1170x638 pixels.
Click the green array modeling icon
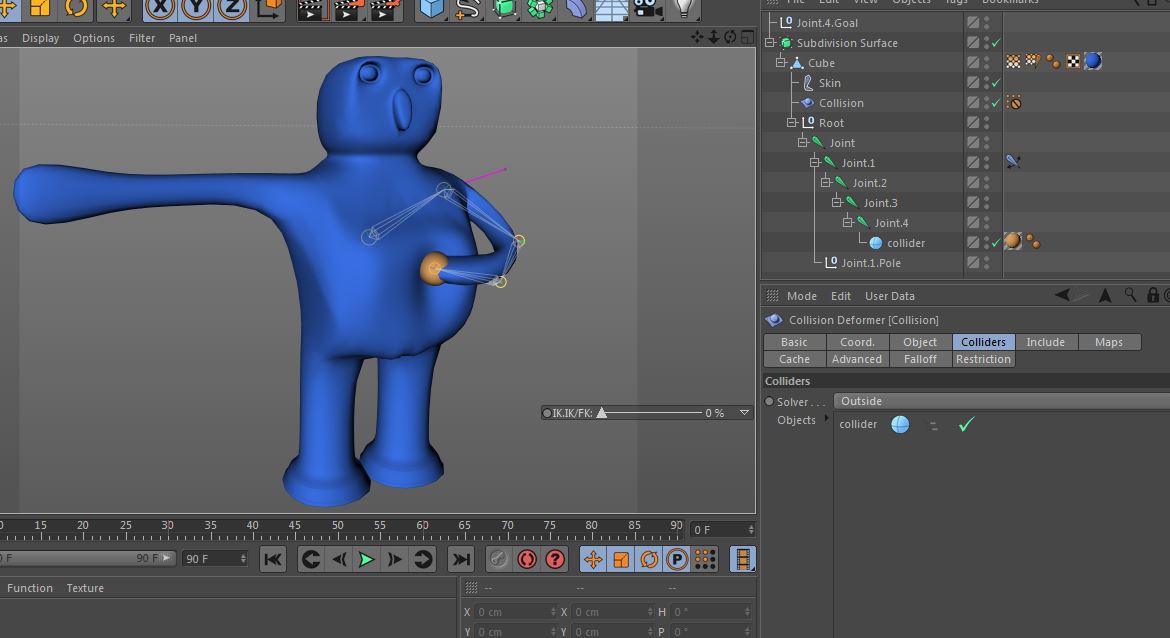pyautogui.click(x=539, y=9)
